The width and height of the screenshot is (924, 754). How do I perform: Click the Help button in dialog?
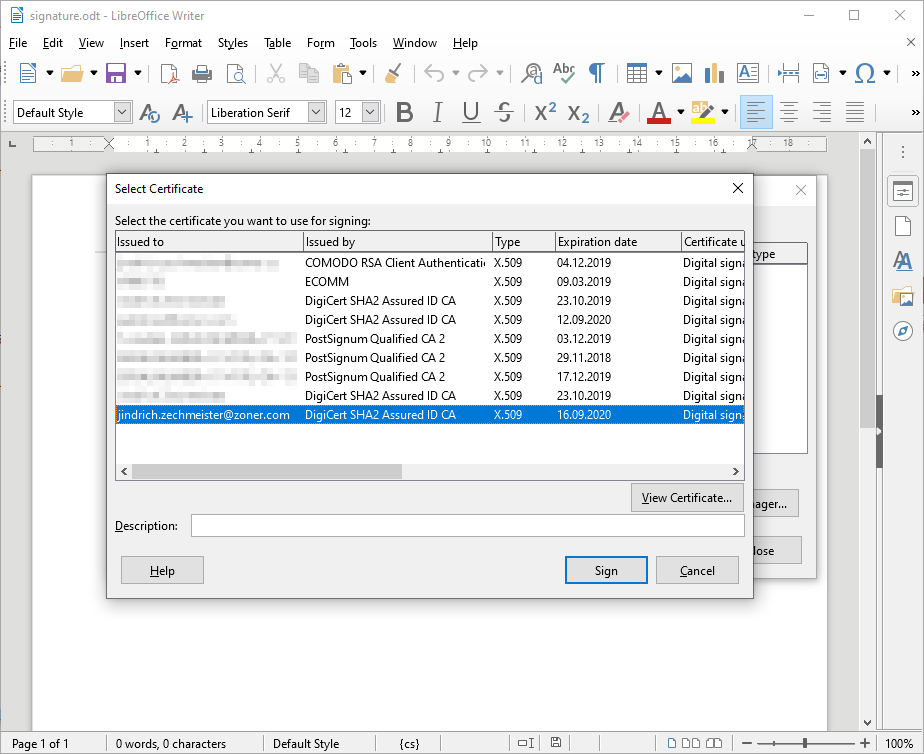pos(162,570)
